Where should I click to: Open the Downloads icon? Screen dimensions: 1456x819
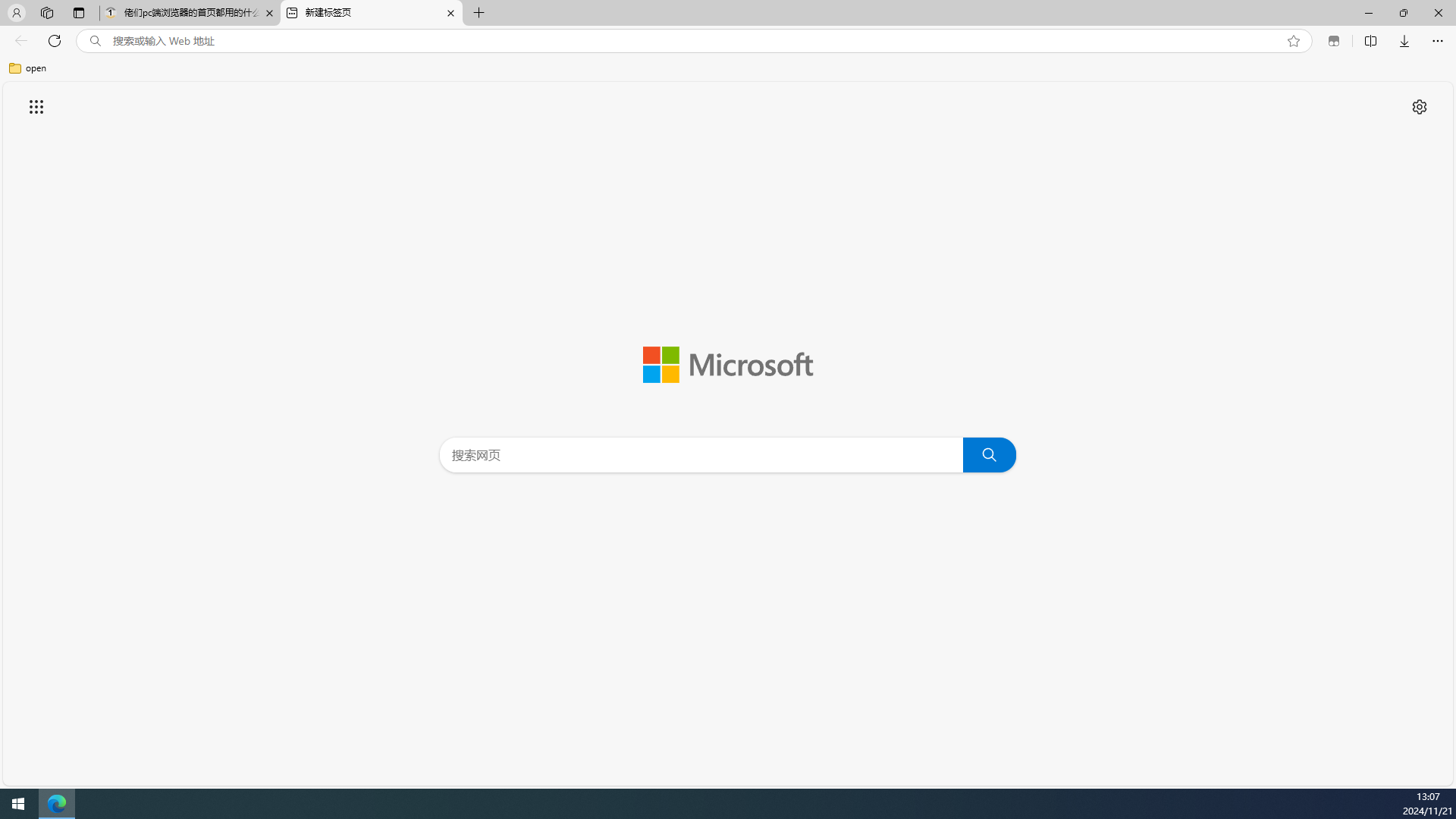[x=1404, y=41]
